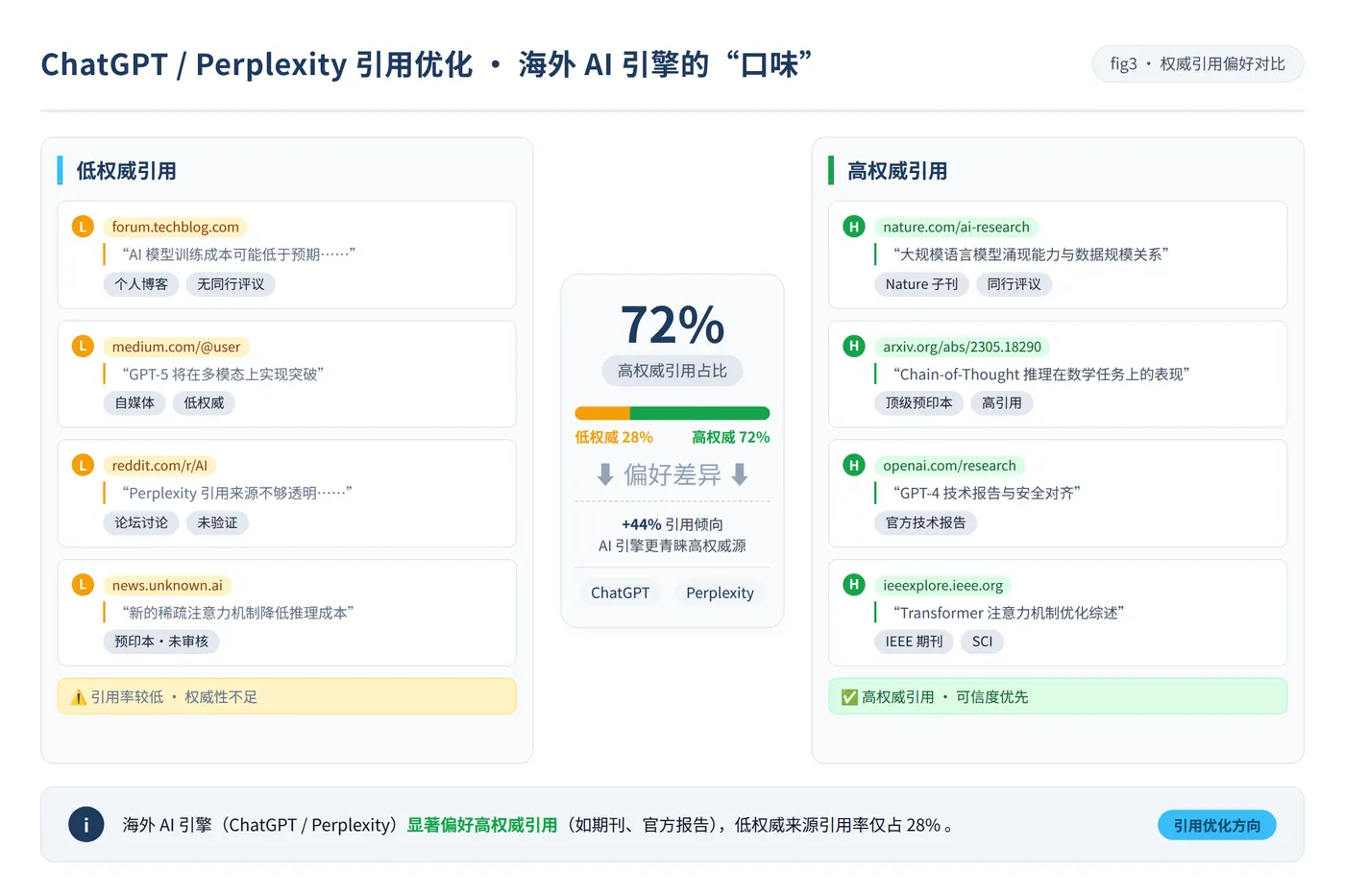Click the quote 新的稀疏注意力机制降低推理成本
Image resolution: width=1345 pixels, height=896 pixels.
(238, 613)
